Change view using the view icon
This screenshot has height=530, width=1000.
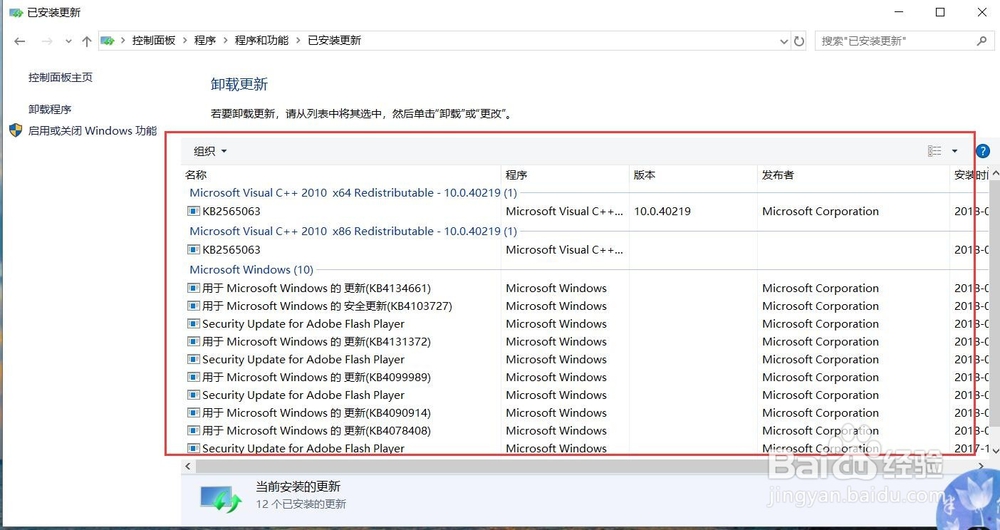934,151
